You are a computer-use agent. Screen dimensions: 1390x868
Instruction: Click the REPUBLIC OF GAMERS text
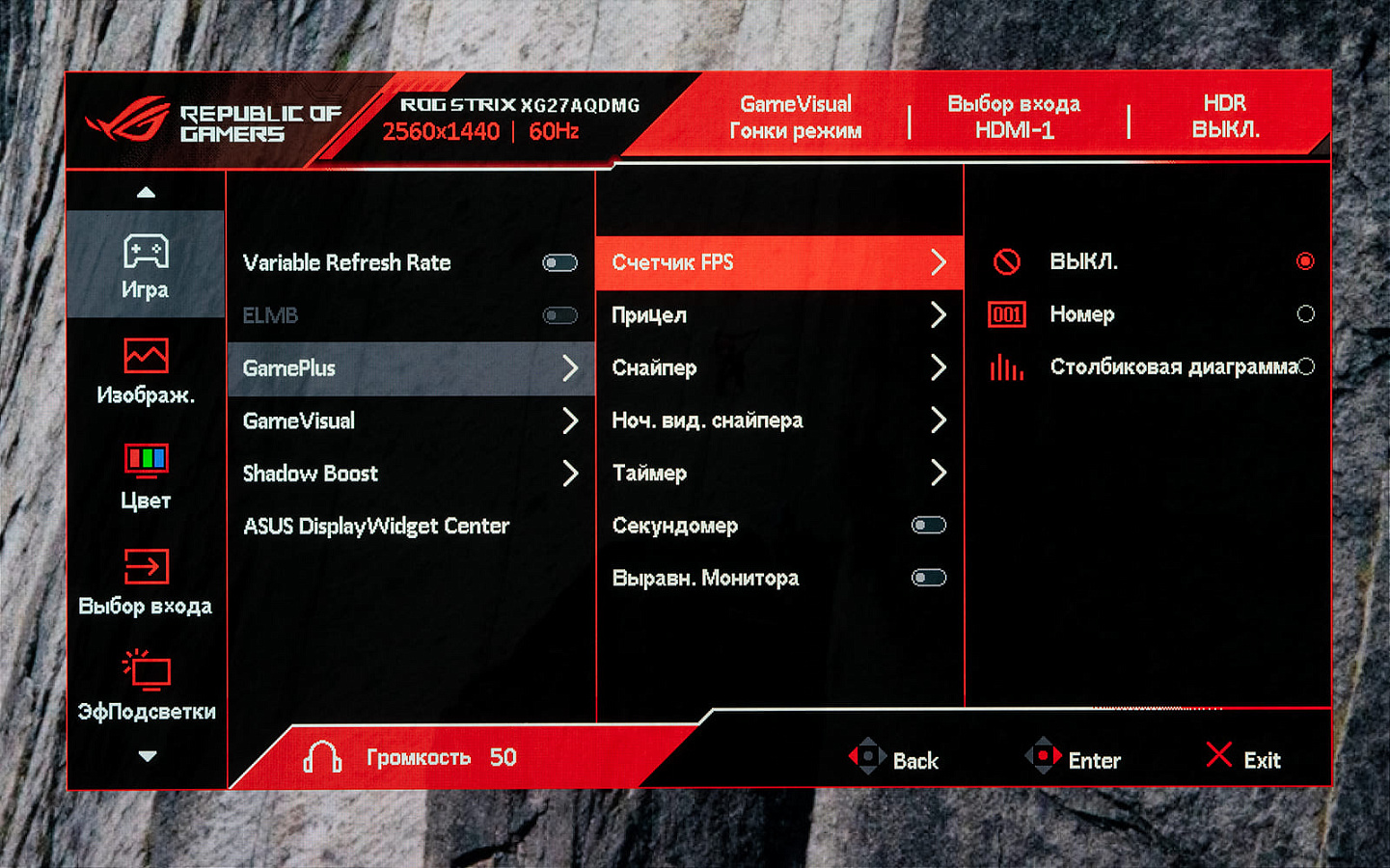260,124
